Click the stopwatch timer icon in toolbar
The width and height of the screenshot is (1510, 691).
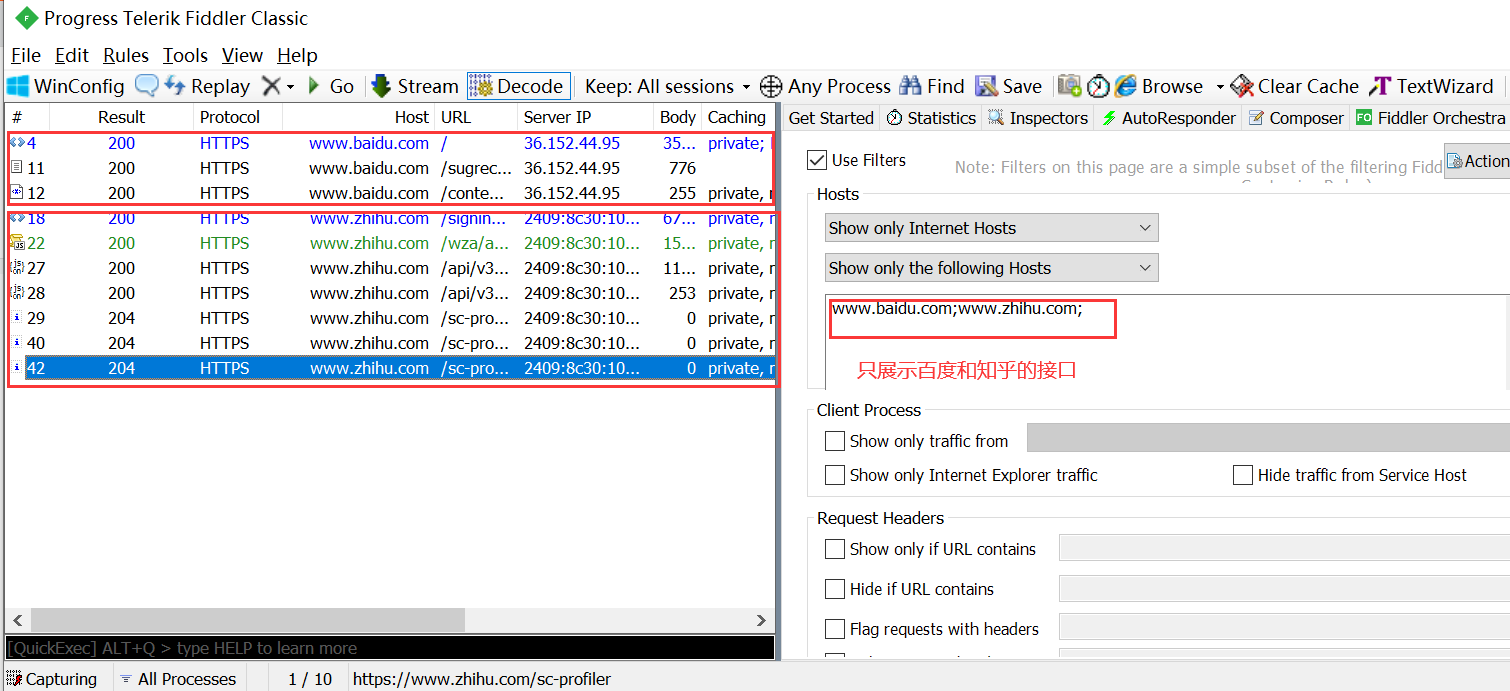click(x=1098, y=86)
